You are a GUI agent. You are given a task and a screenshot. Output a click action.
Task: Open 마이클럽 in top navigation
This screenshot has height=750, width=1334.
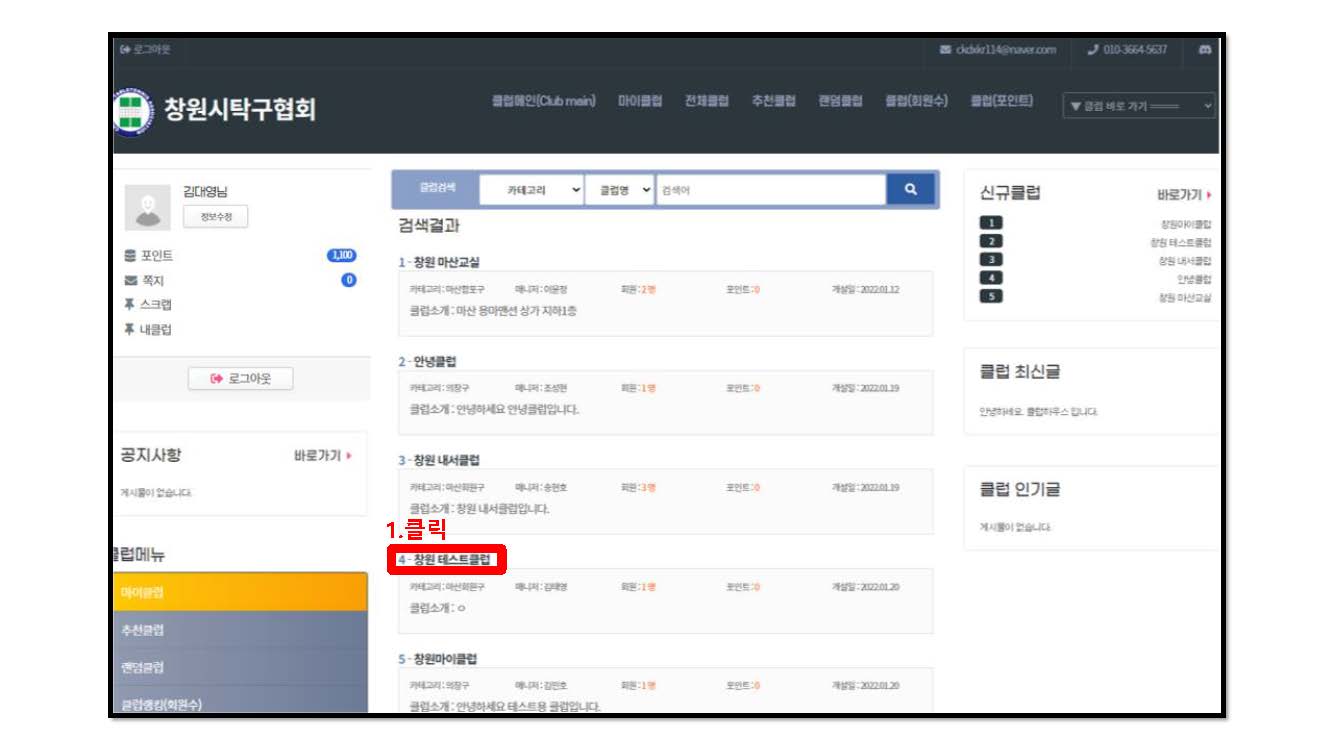[x=640, y=101]
